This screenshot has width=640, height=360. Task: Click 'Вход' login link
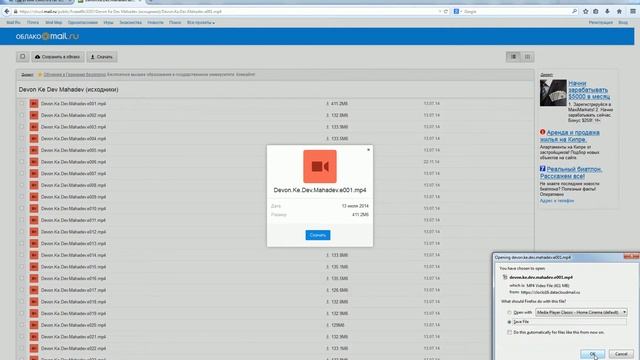click(x=623, y=23)
